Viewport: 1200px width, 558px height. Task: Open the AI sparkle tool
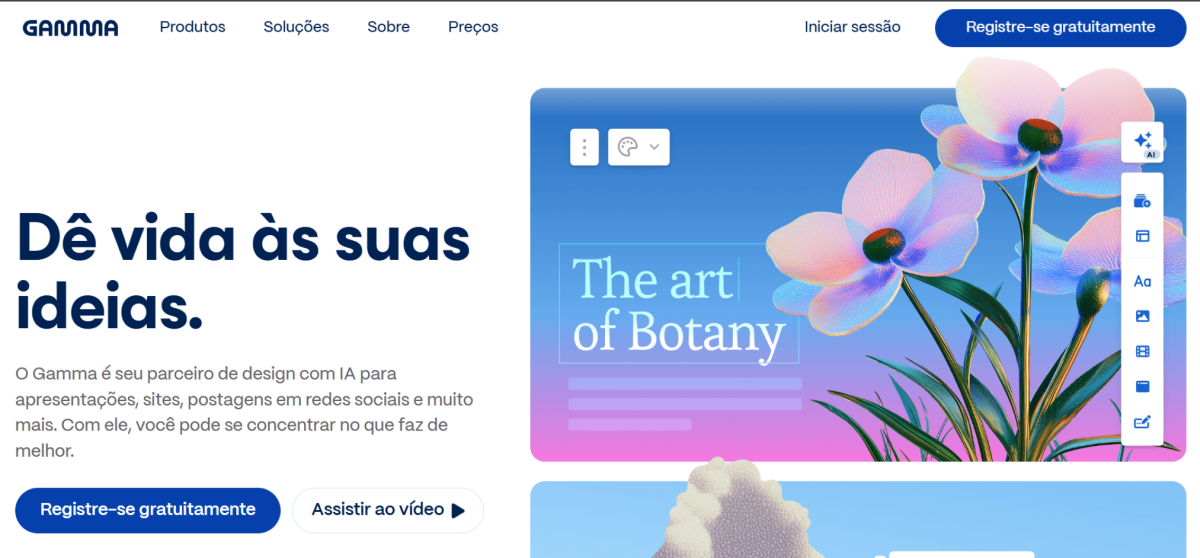1142,144
